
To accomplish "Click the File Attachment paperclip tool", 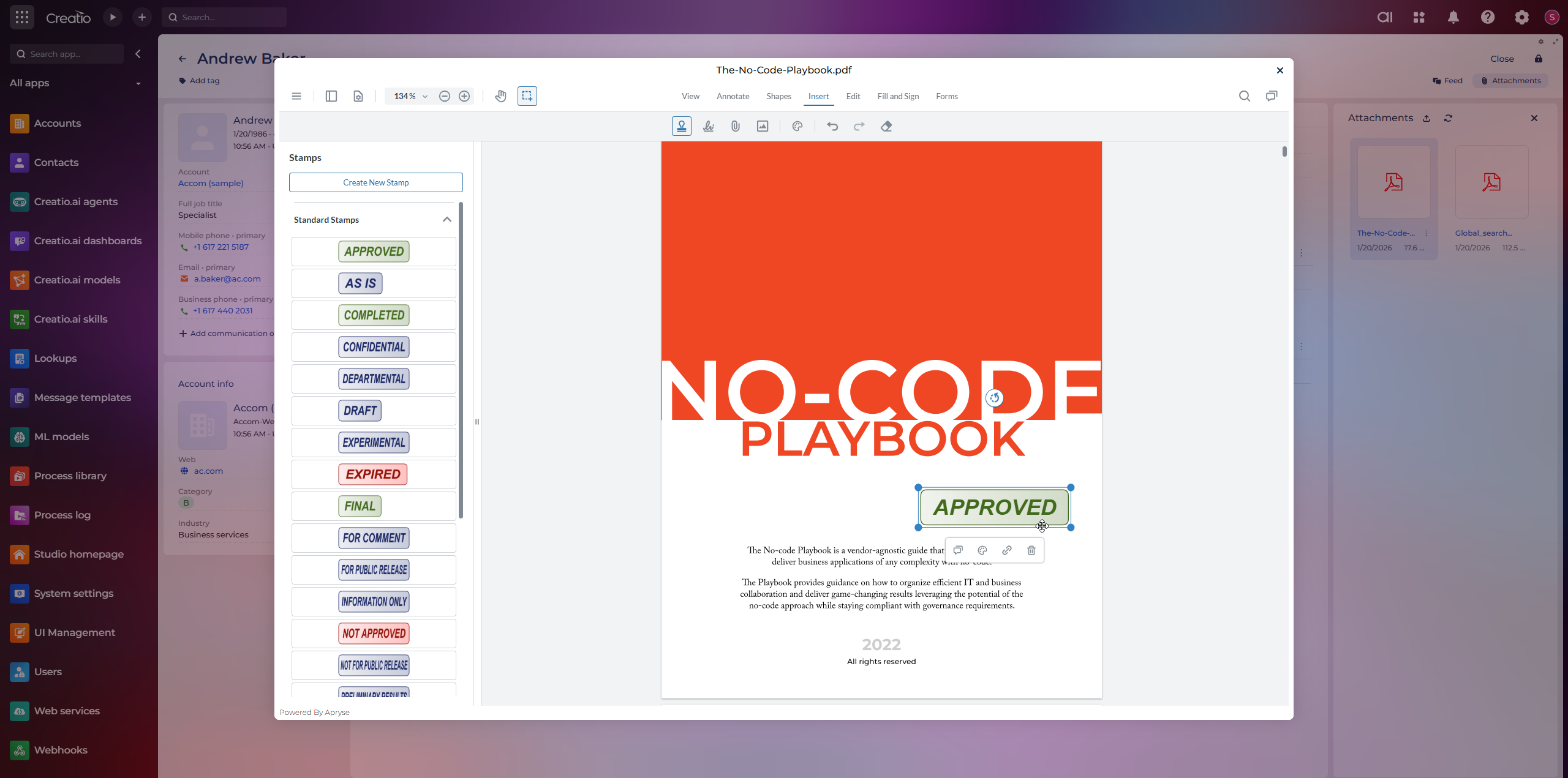I will pyautogui.click(x=736, y=126).
